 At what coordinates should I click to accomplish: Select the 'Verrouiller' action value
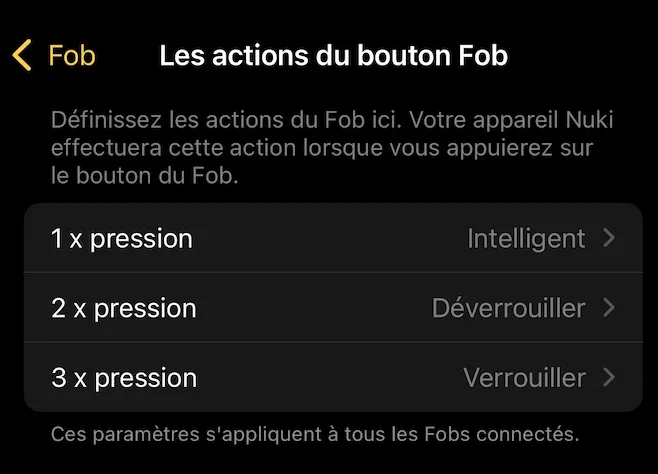524,378
